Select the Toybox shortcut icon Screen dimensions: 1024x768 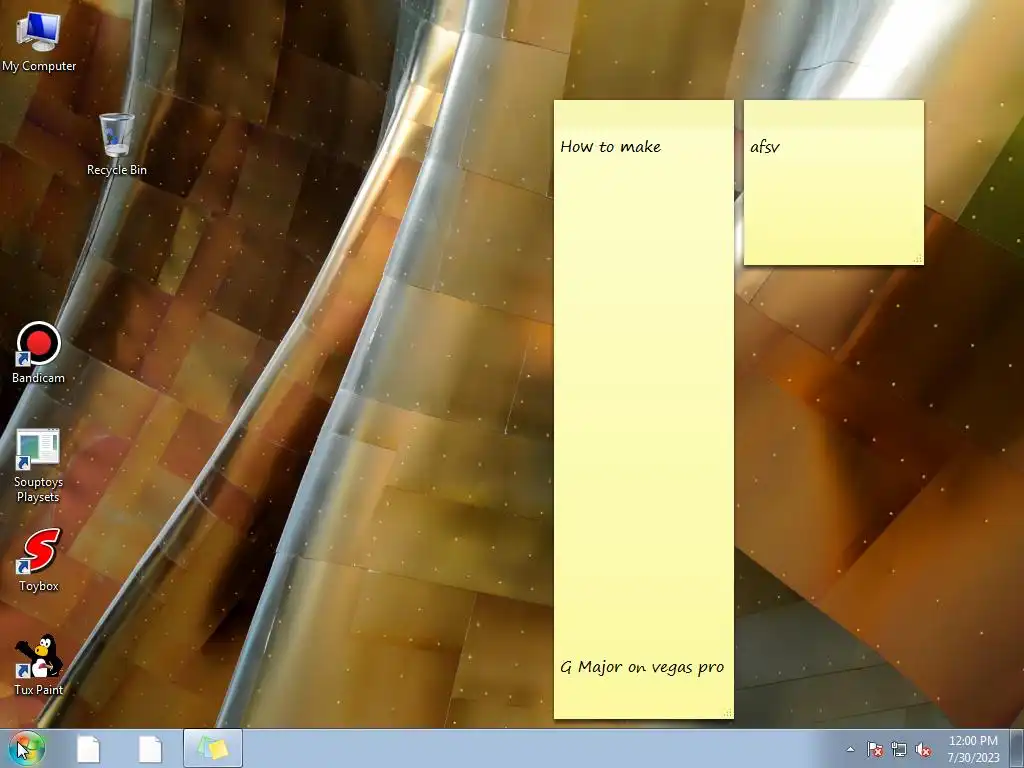pyautogui.click(x=39, y=552)
